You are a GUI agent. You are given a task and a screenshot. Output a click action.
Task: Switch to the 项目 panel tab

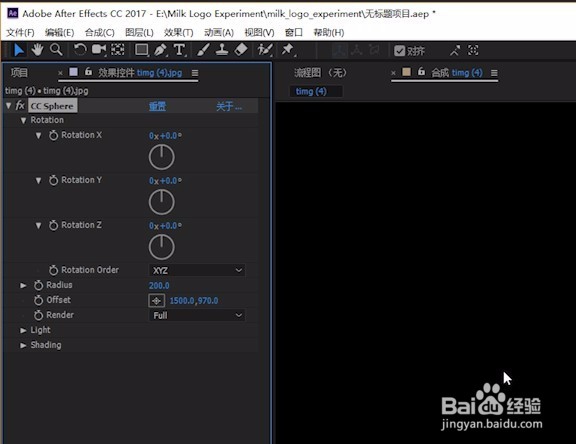[19, 73]
